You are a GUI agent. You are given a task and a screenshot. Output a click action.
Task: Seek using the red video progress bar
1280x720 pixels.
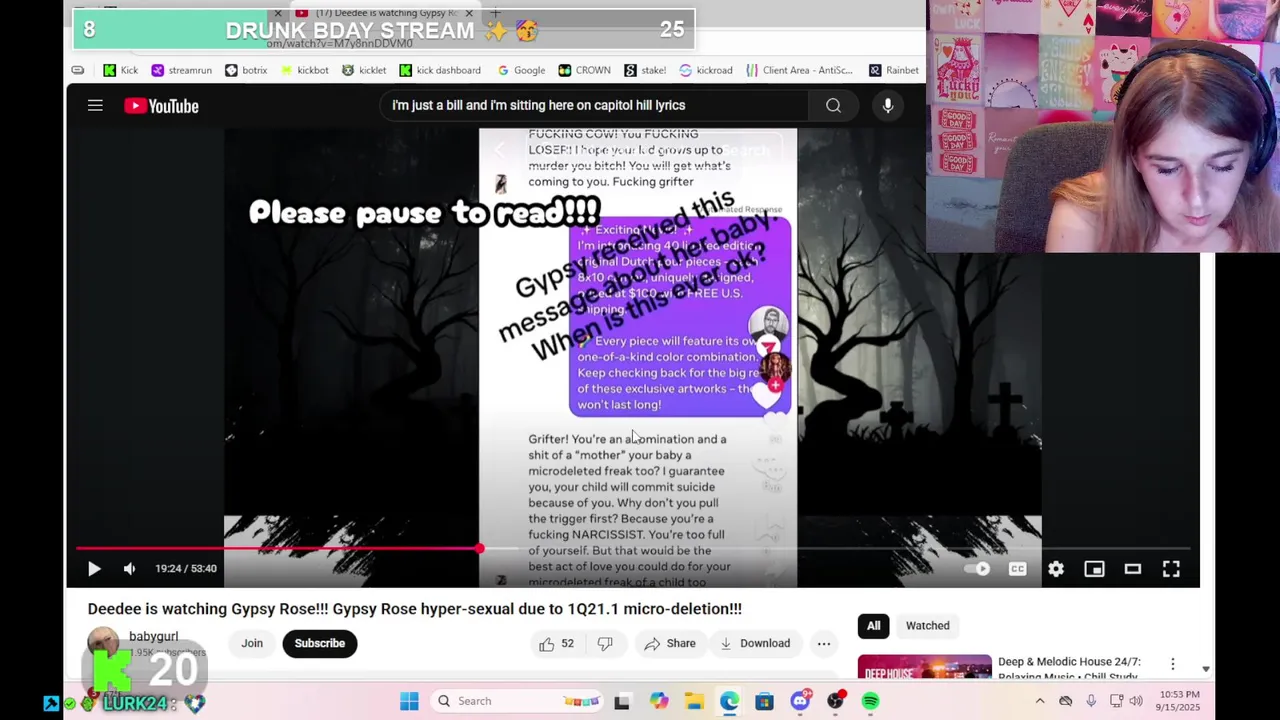[633, 548]
